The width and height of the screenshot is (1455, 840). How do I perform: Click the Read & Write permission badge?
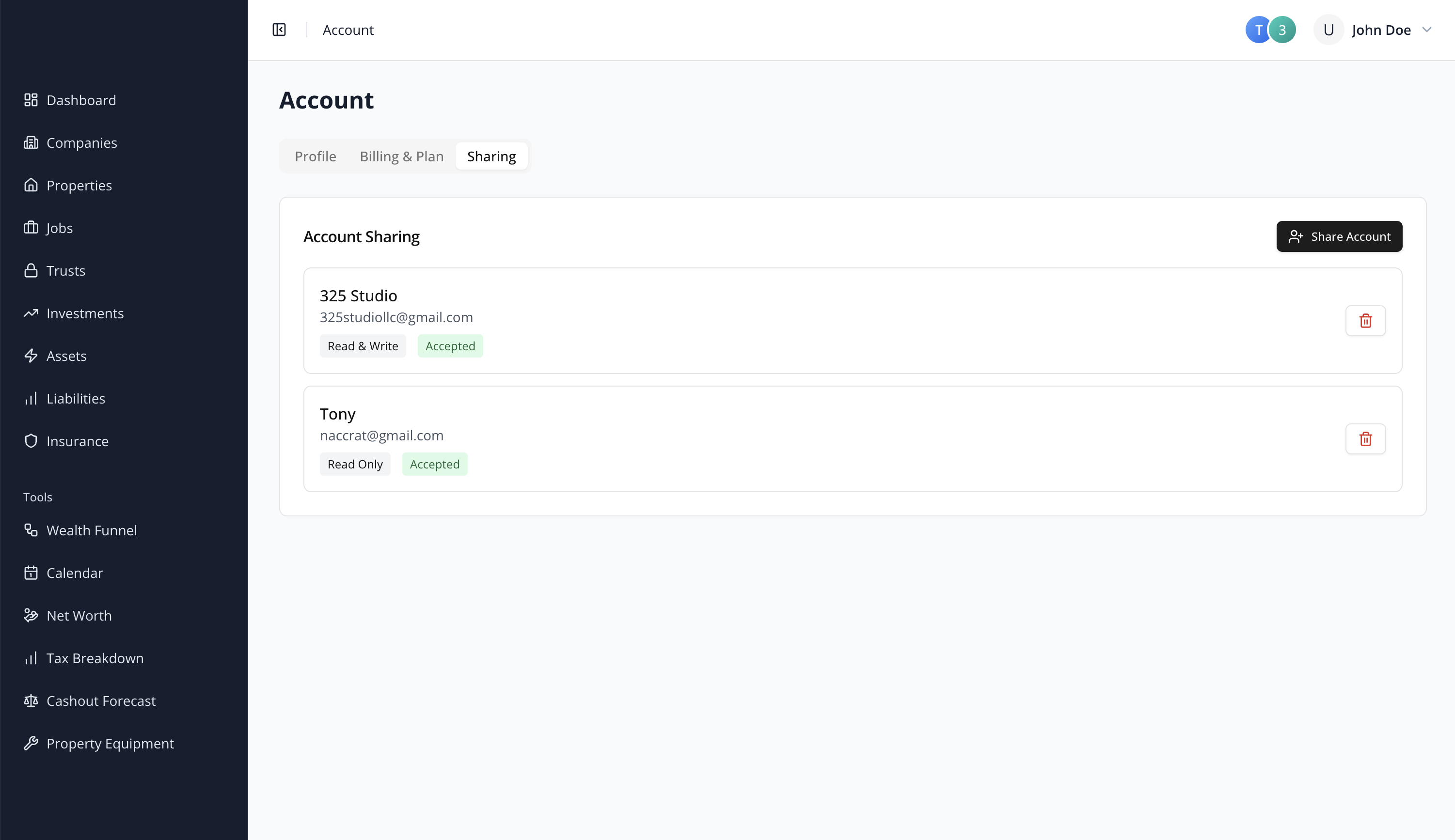click(x=363, y=346)
